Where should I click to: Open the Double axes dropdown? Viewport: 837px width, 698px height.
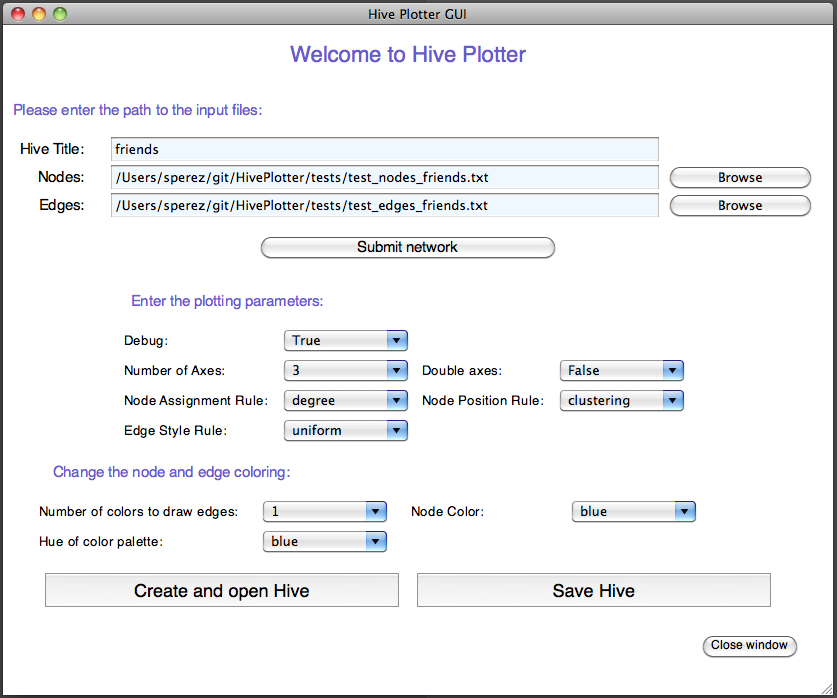pyautogui.click(x=622, y=370)
